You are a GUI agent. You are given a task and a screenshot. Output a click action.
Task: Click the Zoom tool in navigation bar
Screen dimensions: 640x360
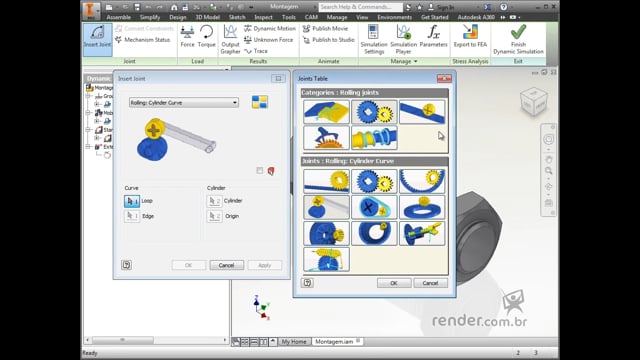548,171
